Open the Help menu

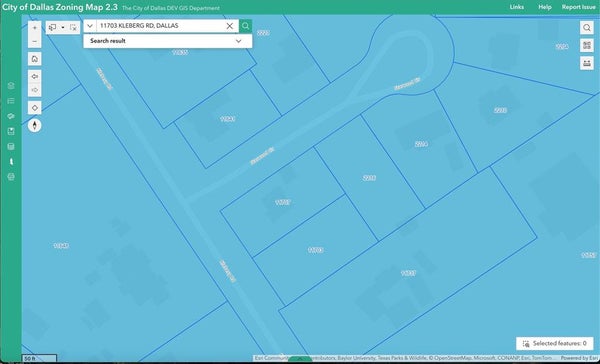point(545,7)
